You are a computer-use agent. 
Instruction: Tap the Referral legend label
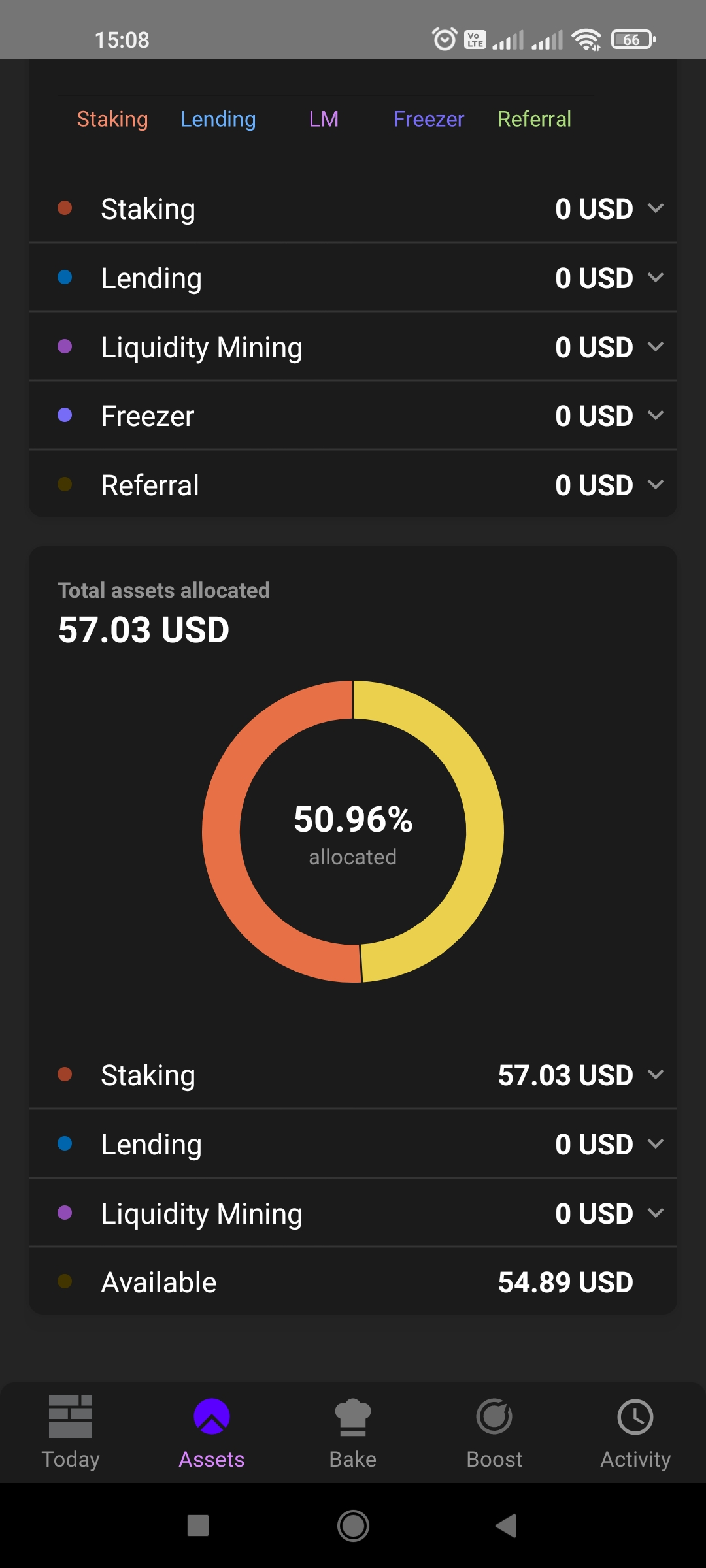pos(535,119)
